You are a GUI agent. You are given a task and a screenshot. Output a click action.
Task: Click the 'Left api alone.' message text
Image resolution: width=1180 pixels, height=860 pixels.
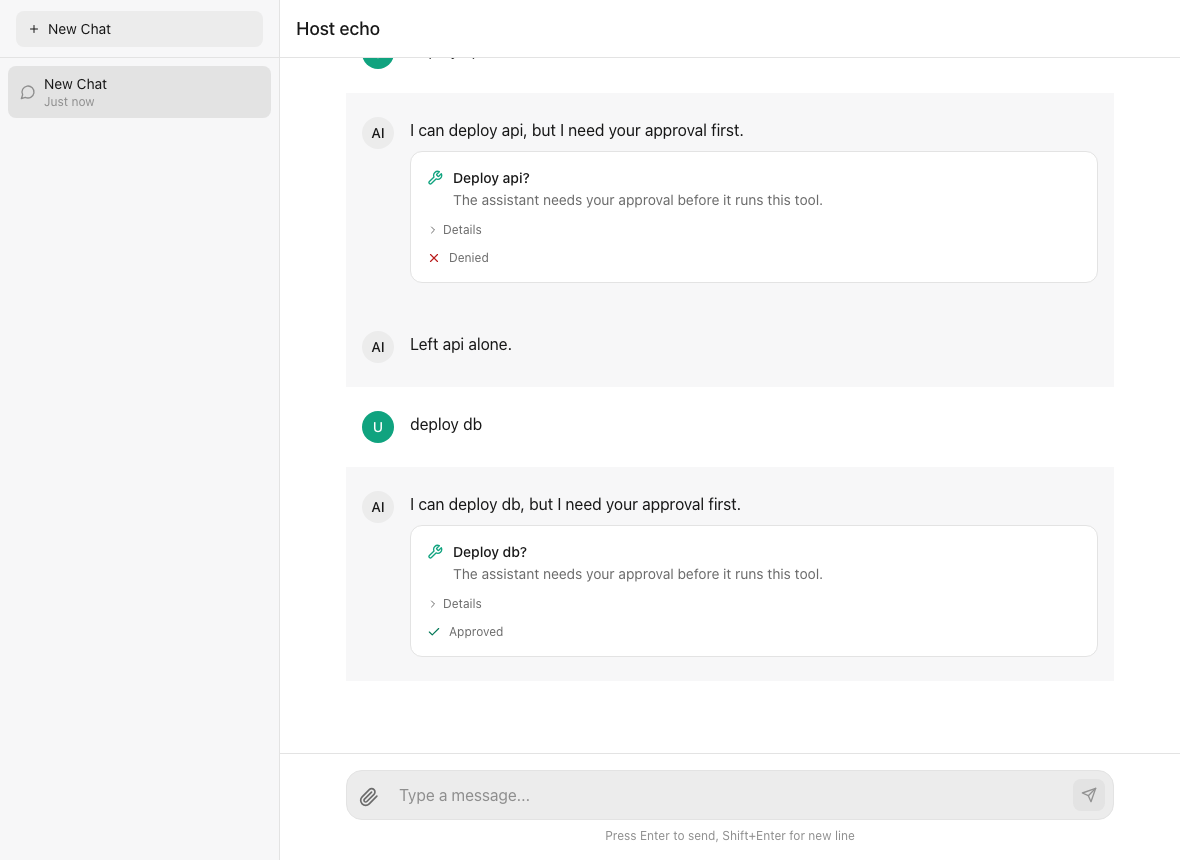(461, 345)
